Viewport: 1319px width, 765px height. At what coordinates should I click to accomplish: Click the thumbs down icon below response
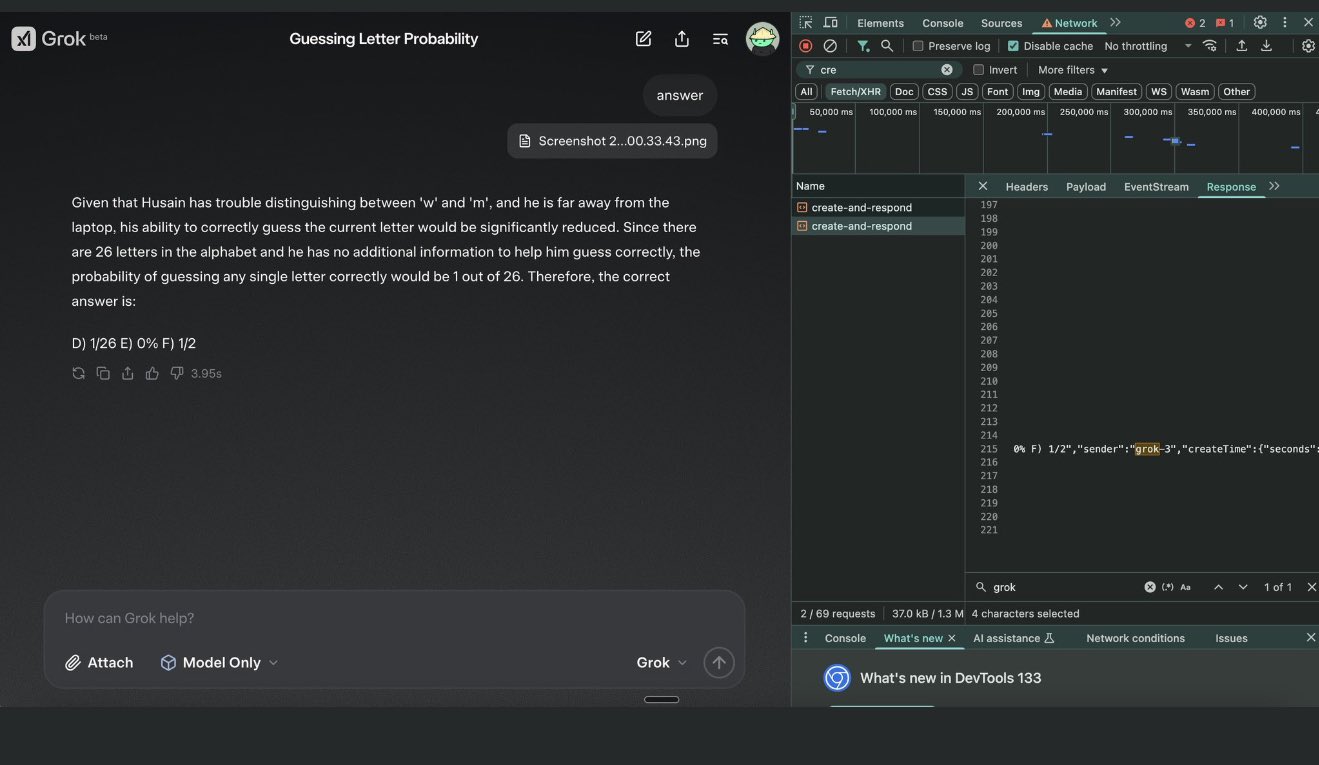click(177, 373)
